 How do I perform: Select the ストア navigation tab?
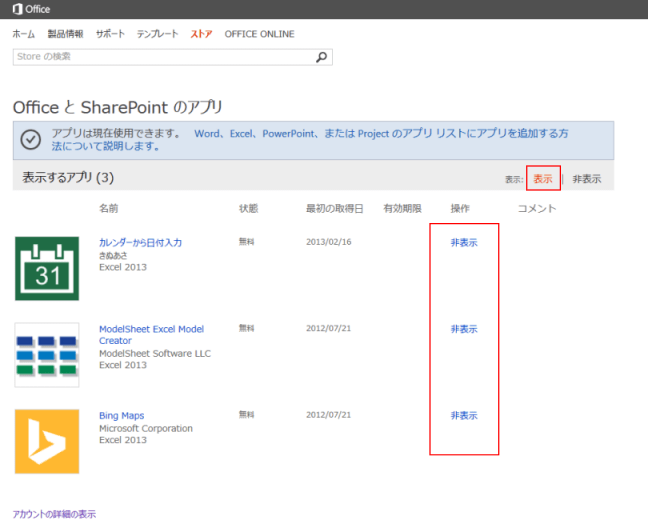(x=200, y=34)
